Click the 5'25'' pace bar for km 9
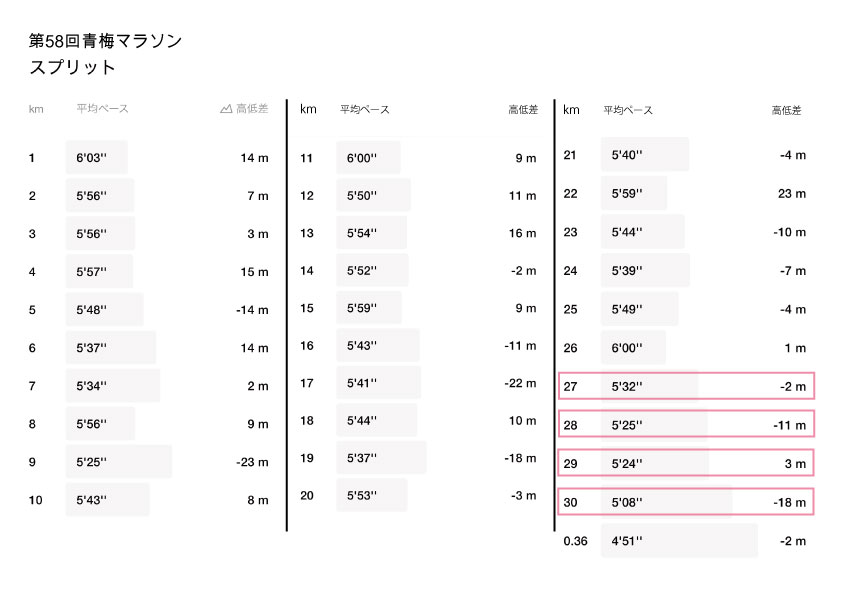The height and width of the screenshot is (595, 842). coord(118,462)
